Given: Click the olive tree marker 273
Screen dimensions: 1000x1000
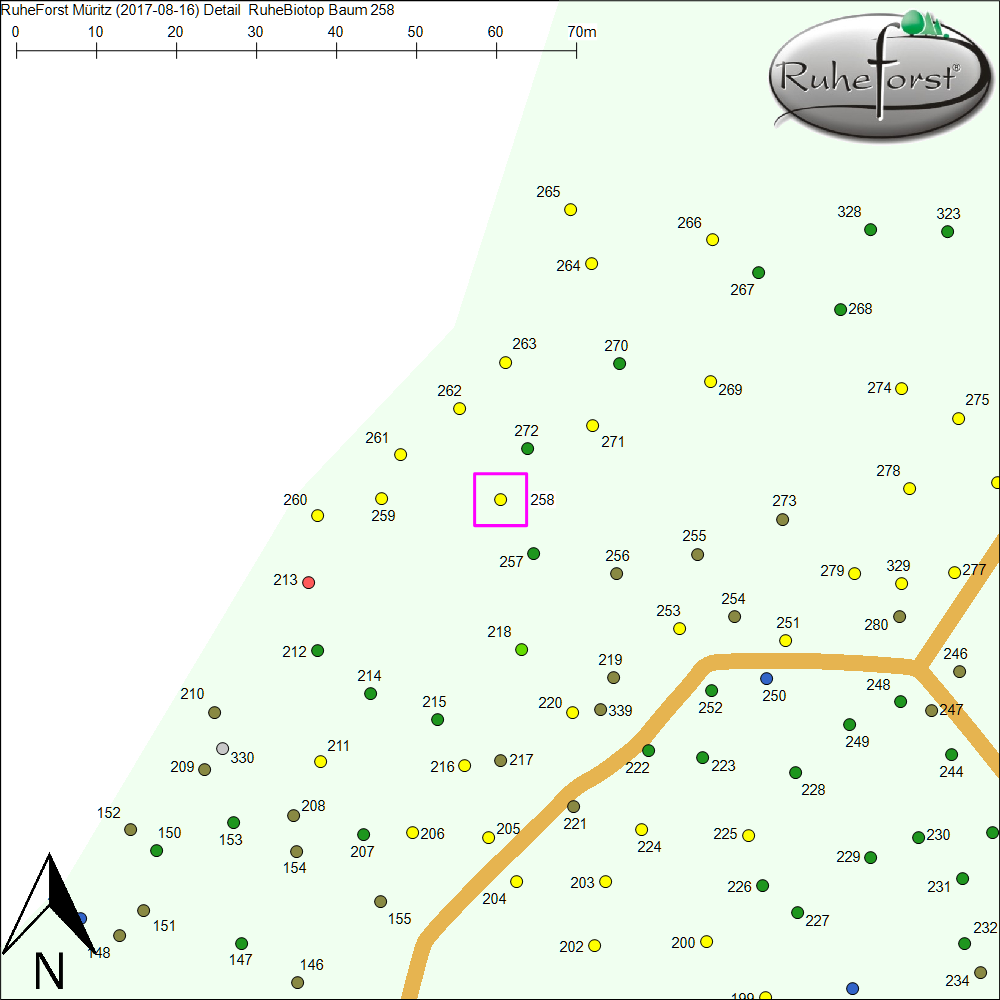Looking at the screenshot, I should (782, 519).
